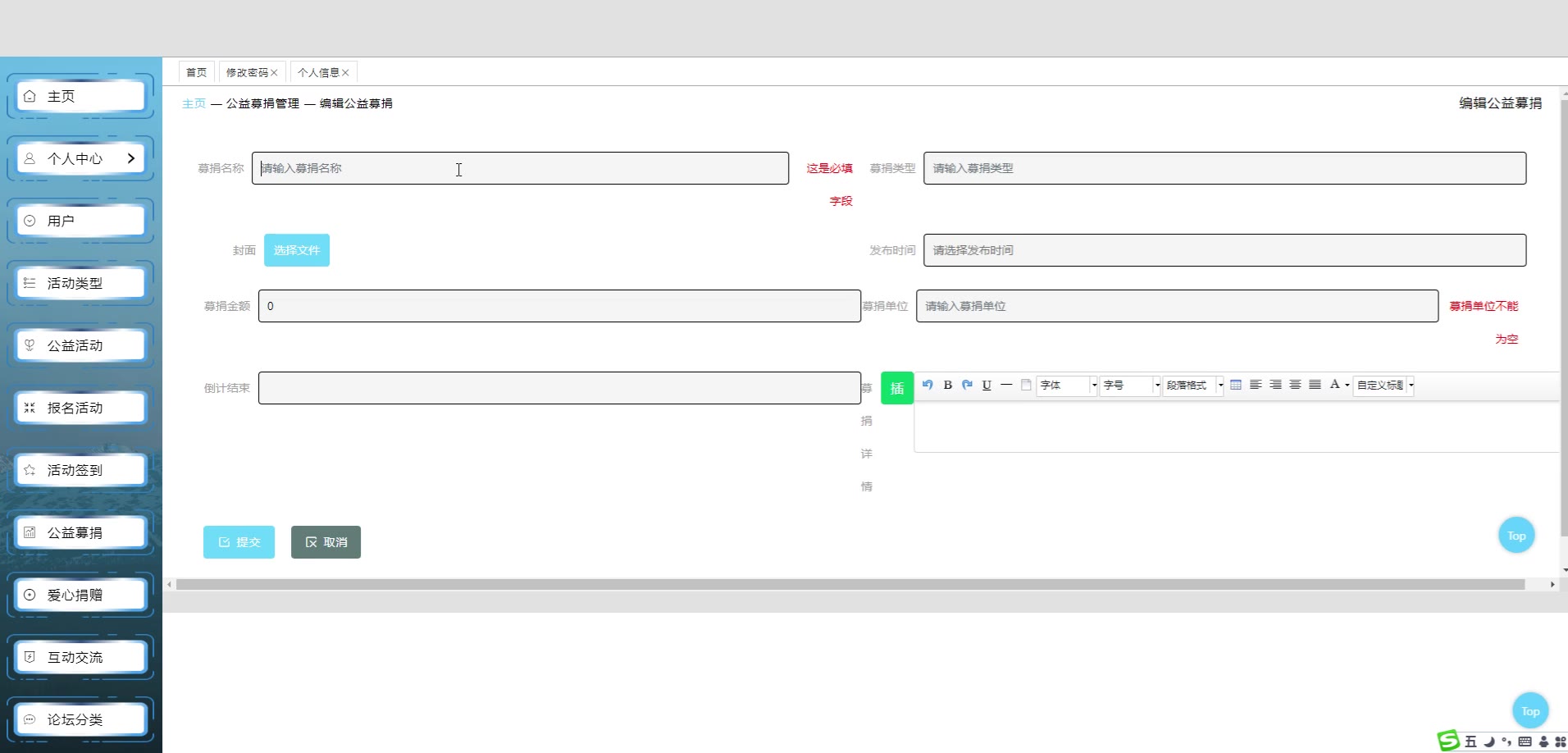Click the Sogou input method S logo
The image size is (1568, 753).
(1449, 741)
